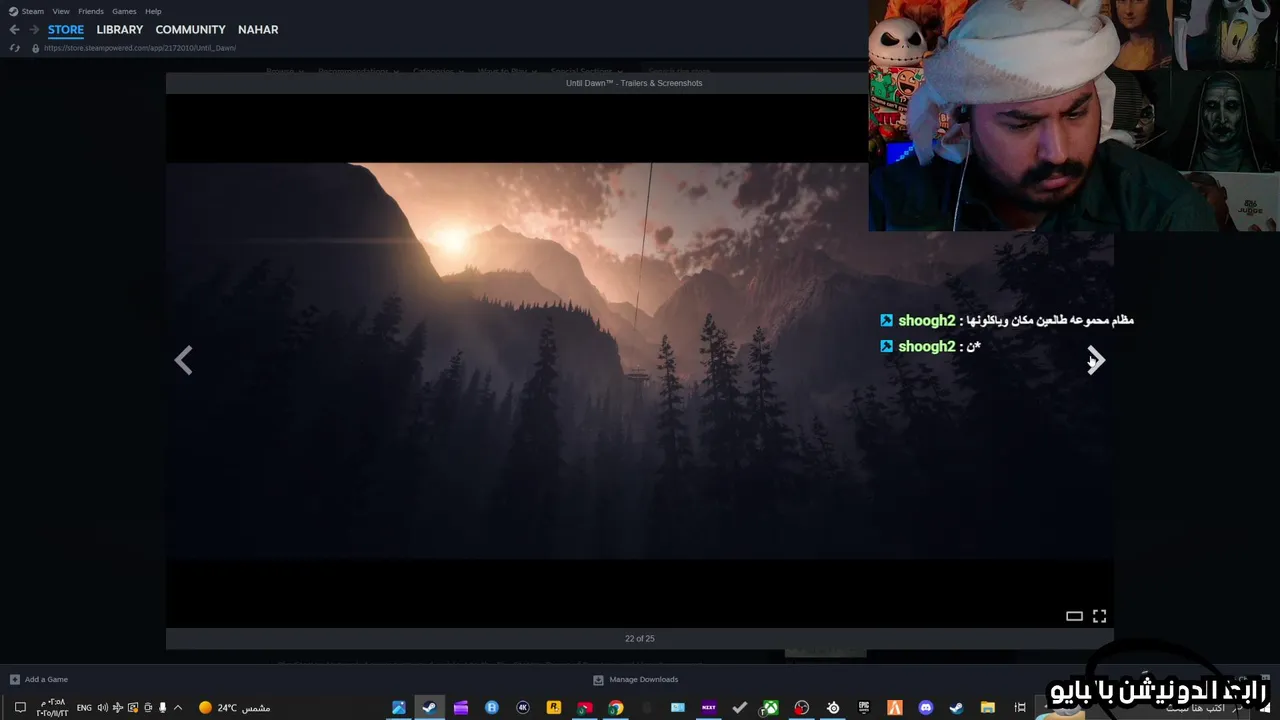1280x720 pixels.
Task: Click the 22 of 25 counter
Action: 640,638
